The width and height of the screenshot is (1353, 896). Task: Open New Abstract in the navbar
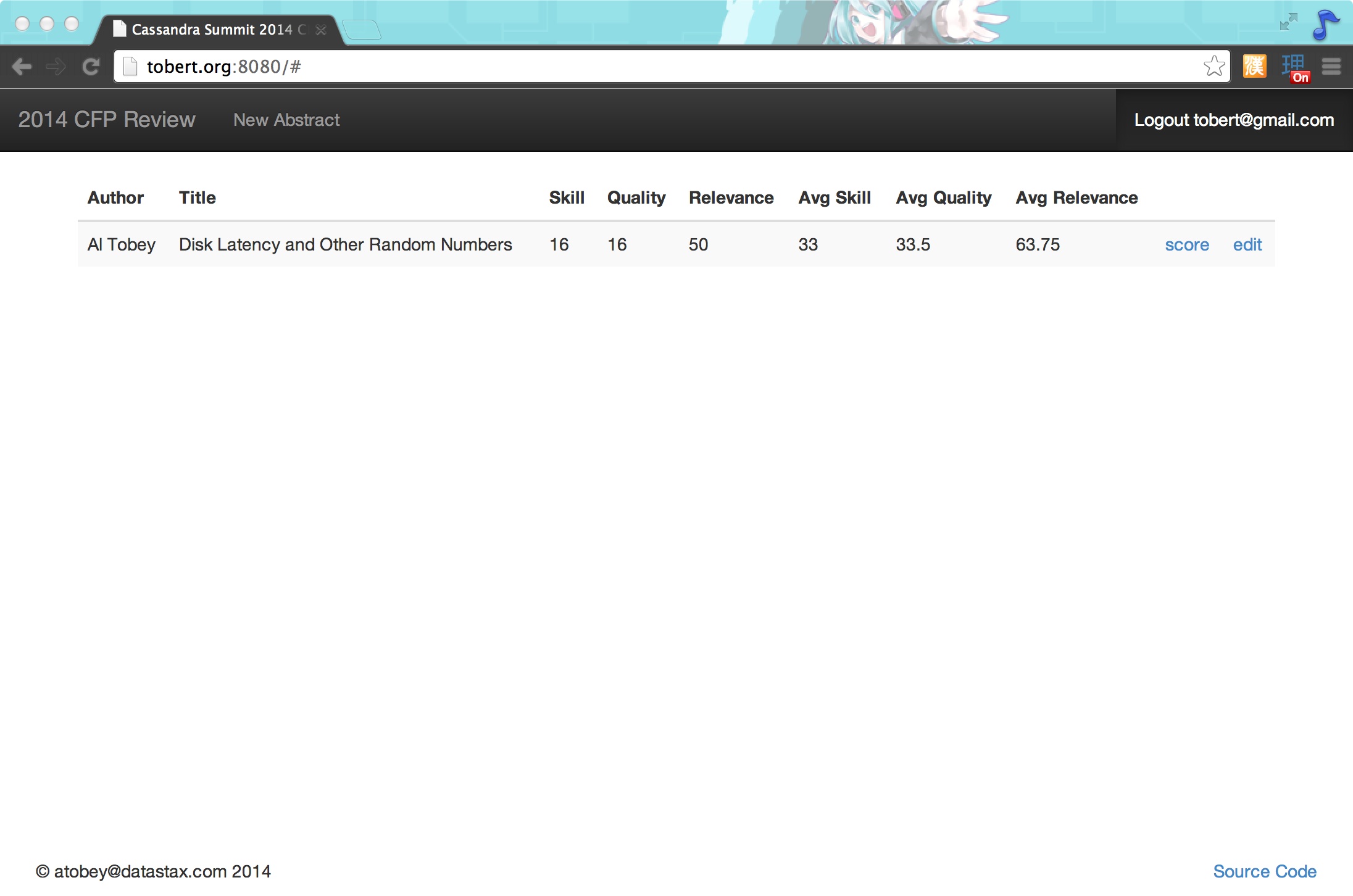pyautogui.click(x=286, y=120)
